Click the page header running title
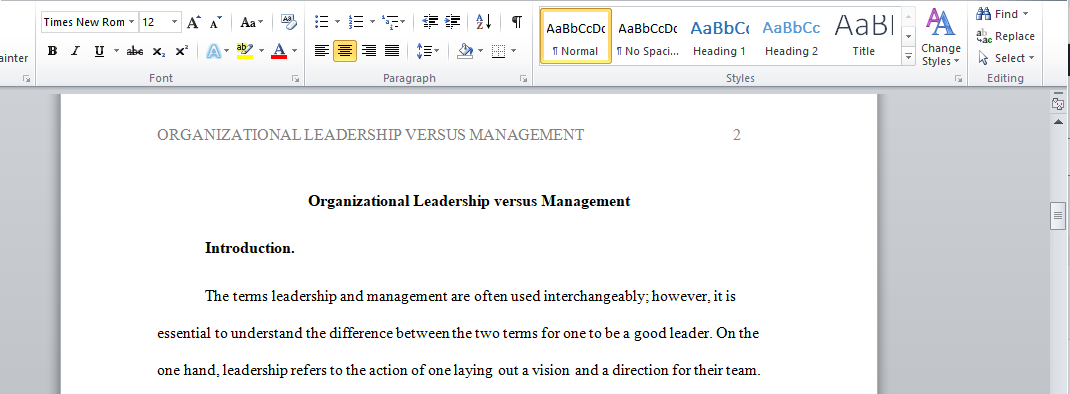 pyautogui.click(x=371, y=135)
